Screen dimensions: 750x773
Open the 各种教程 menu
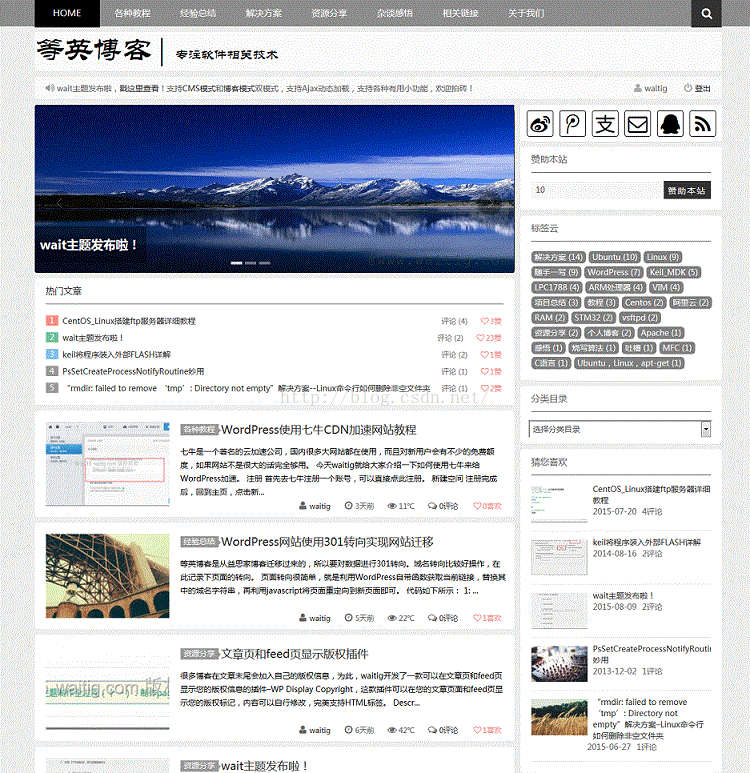(x=132, y=13)
